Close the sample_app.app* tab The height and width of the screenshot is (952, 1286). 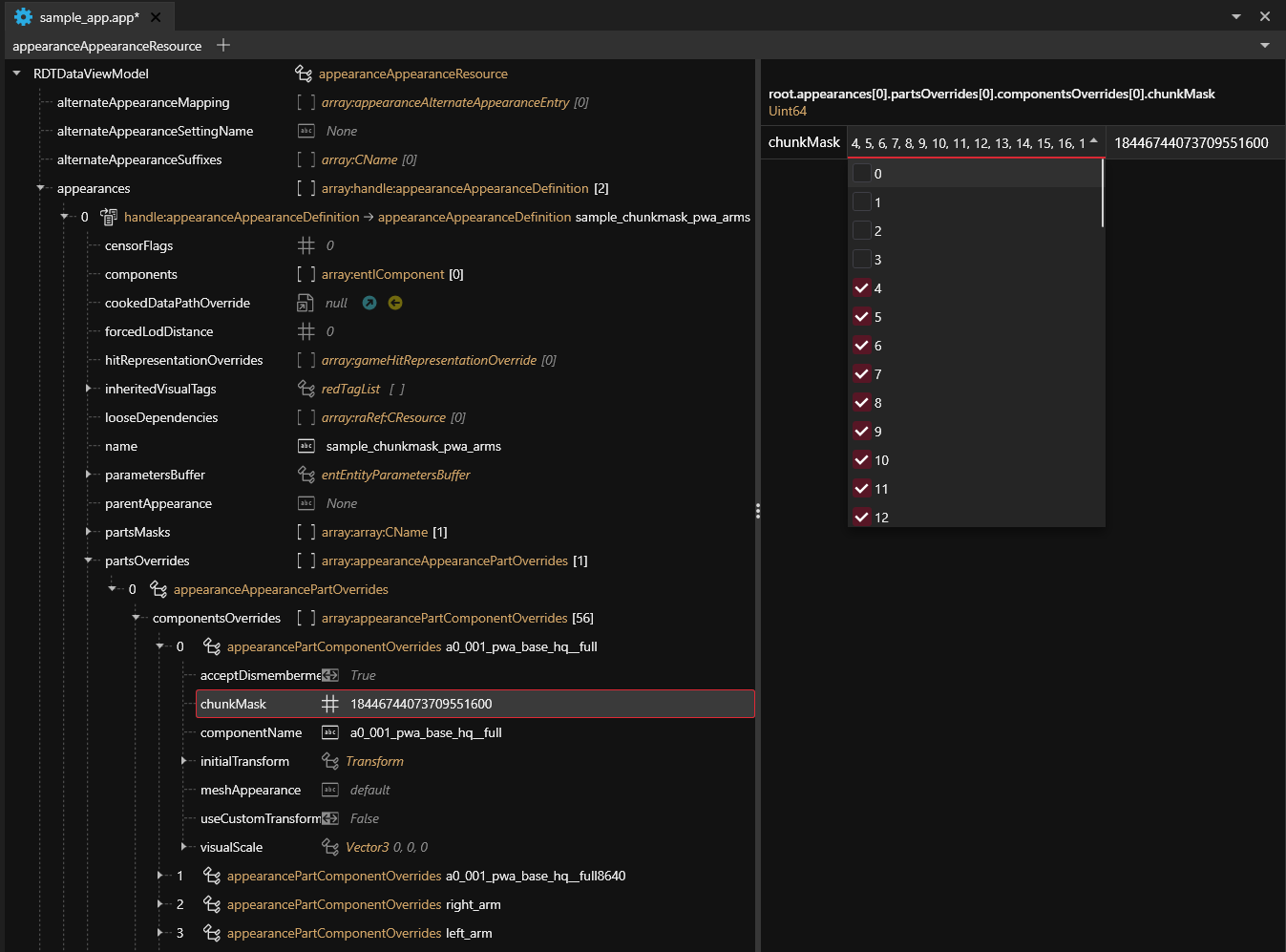pyautogui.click(x=156, y=17)
